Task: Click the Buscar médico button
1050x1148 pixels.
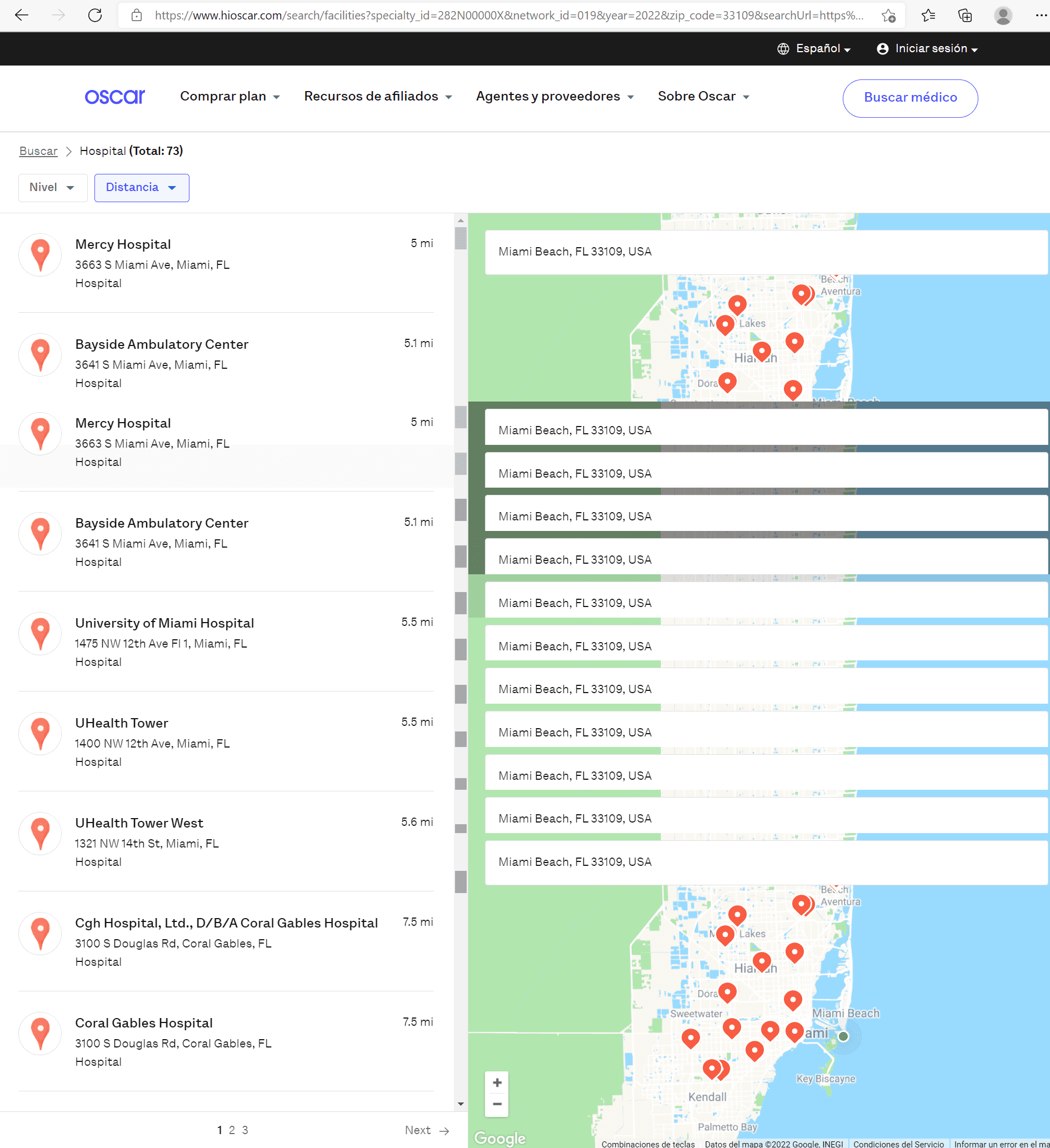Action: tap(910, 98)
